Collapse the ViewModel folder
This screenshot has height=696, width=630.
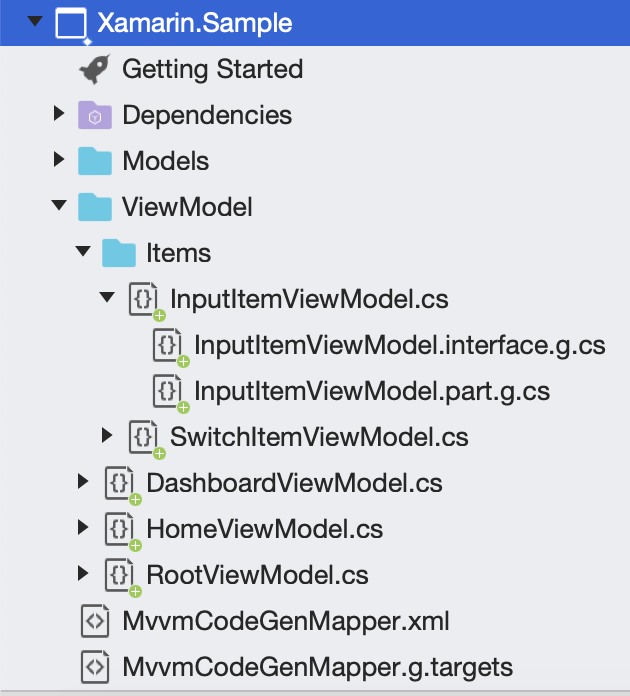click(59, 205)
